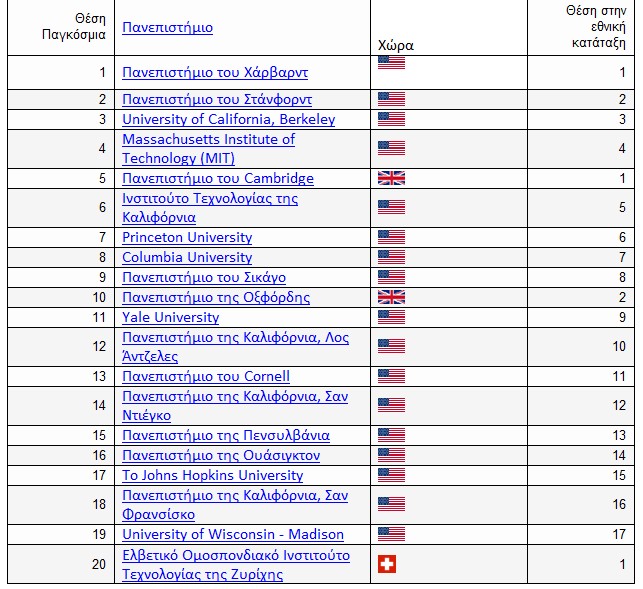Open Princeton University link
Screen dimensions: 643x589
(x=187, y=237)
